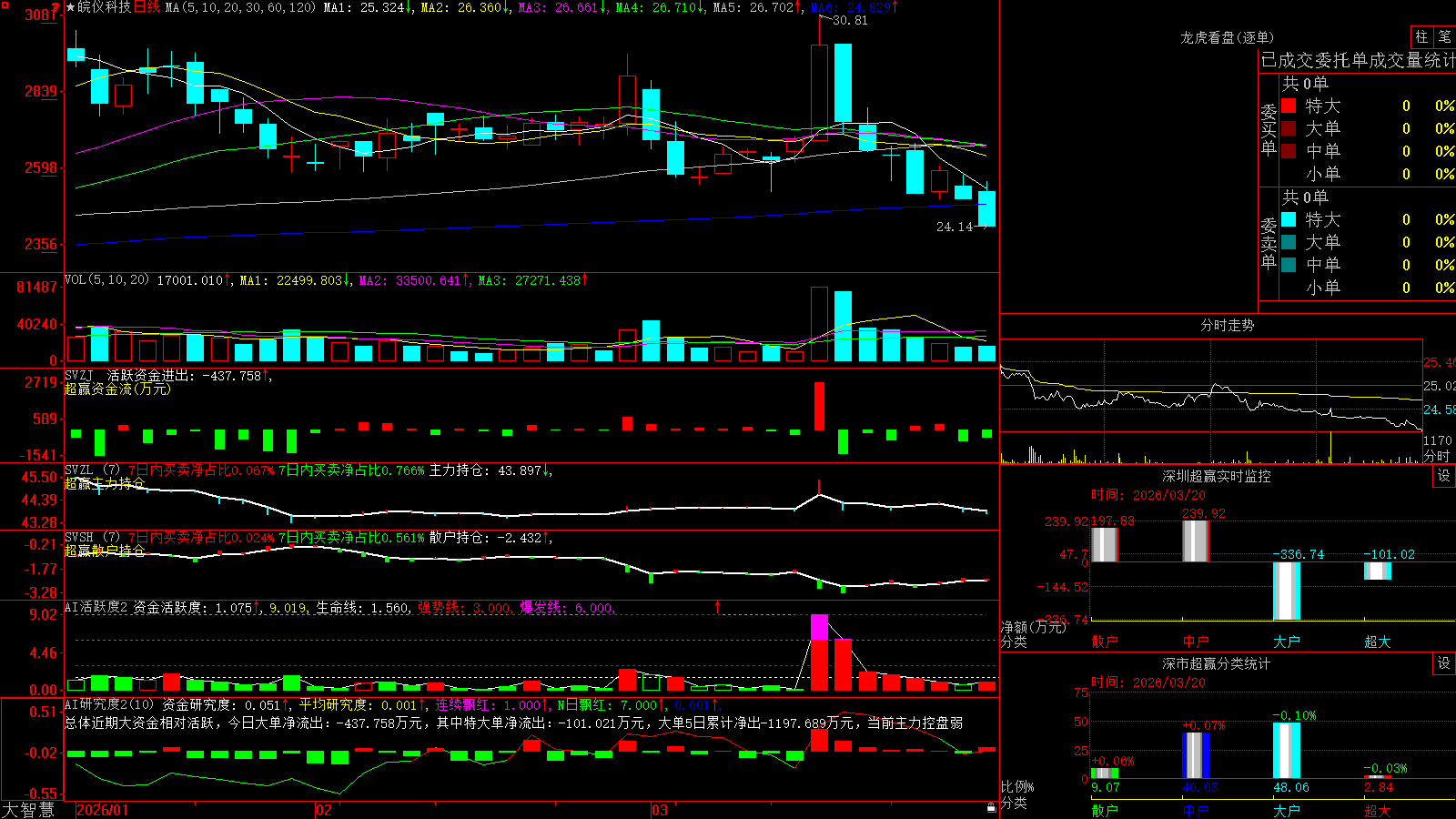The height and width of the screenshot is (819, 1456).
Task: Click the red arrow marker in AI活跃度 panel
Action: pyautogui.click(x=717, y=606)
